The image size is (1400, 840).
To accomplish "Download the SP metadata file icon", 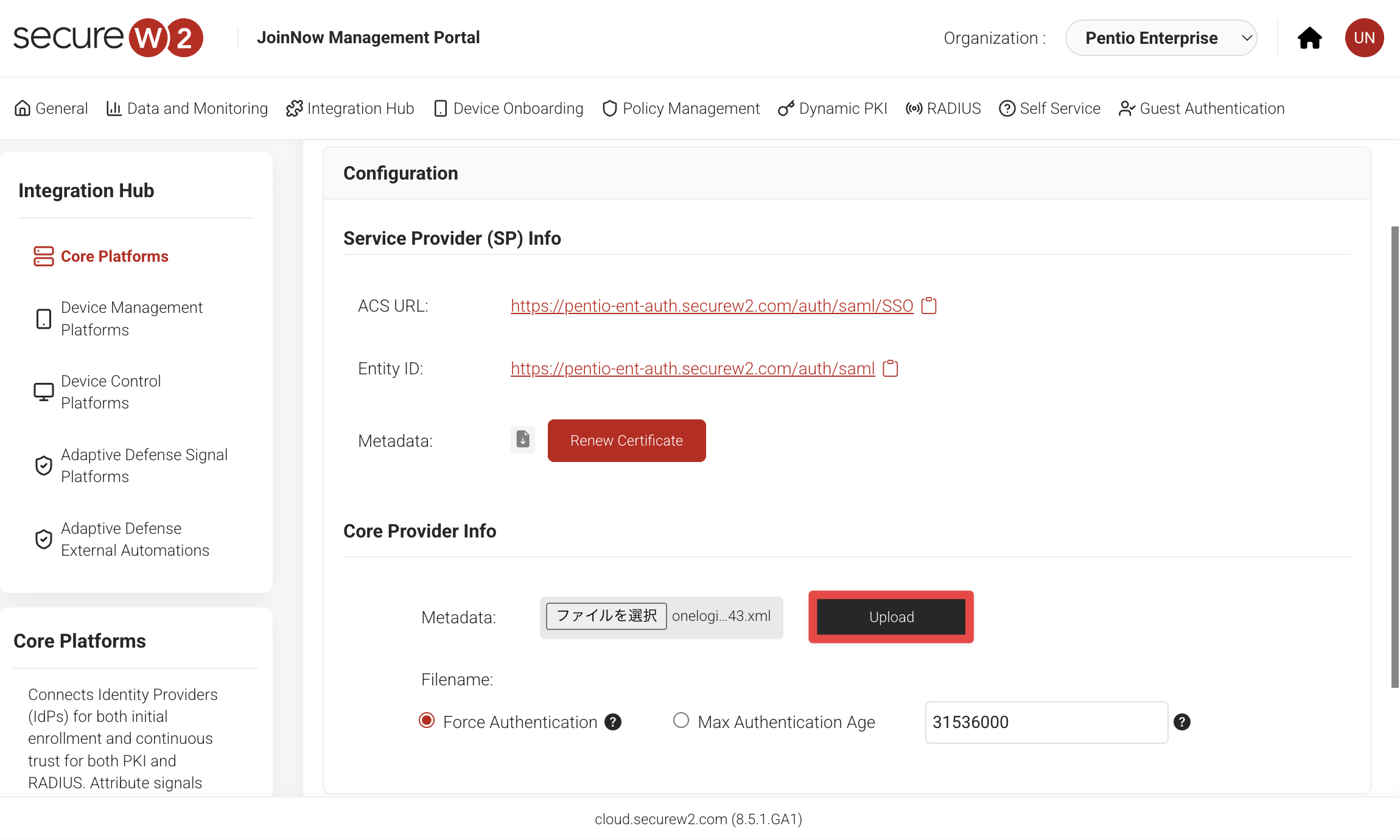I will click(x=523, y=439).
